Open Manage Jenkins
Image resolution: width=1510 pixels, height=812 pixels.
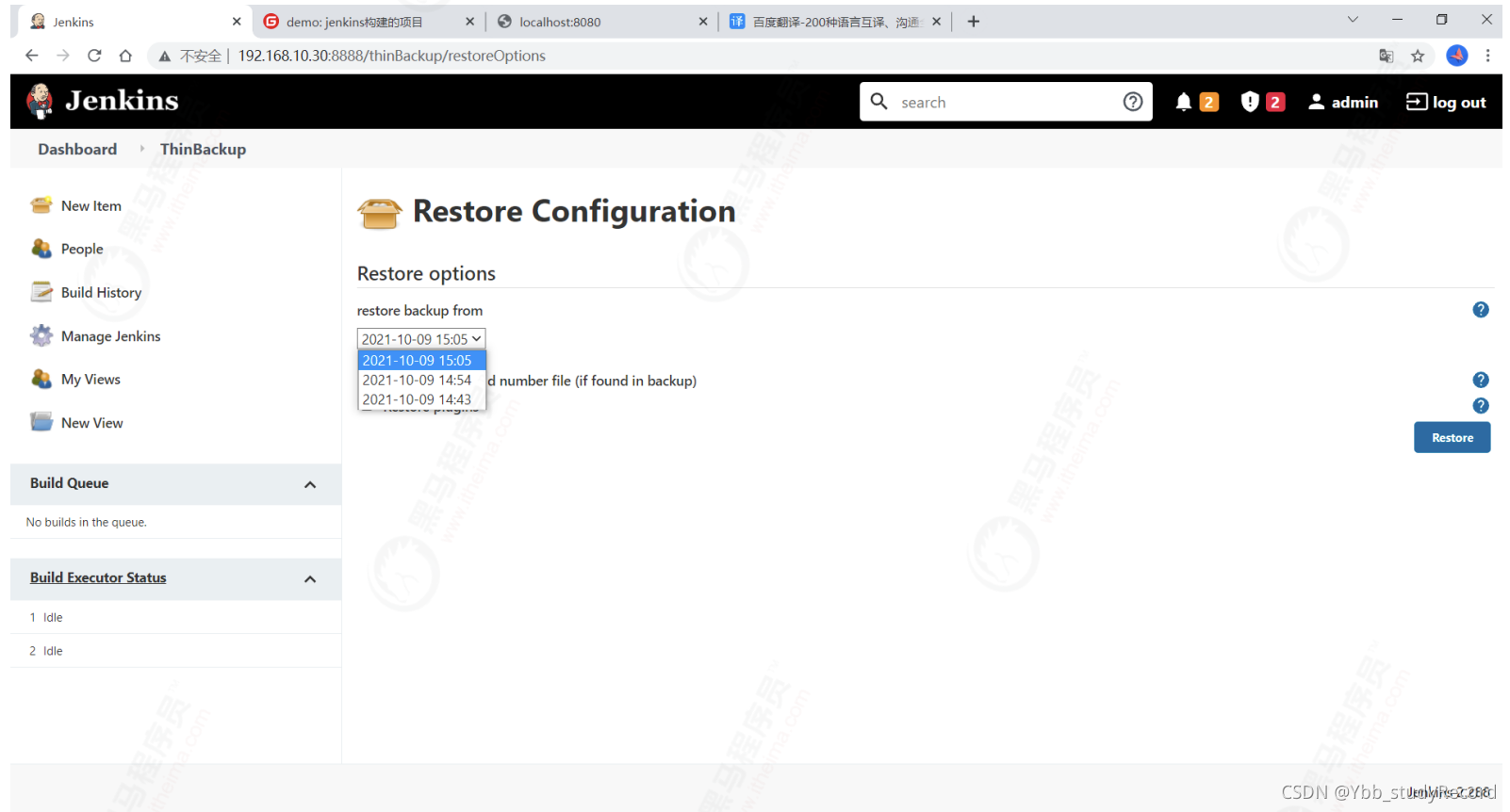point(110,336)
